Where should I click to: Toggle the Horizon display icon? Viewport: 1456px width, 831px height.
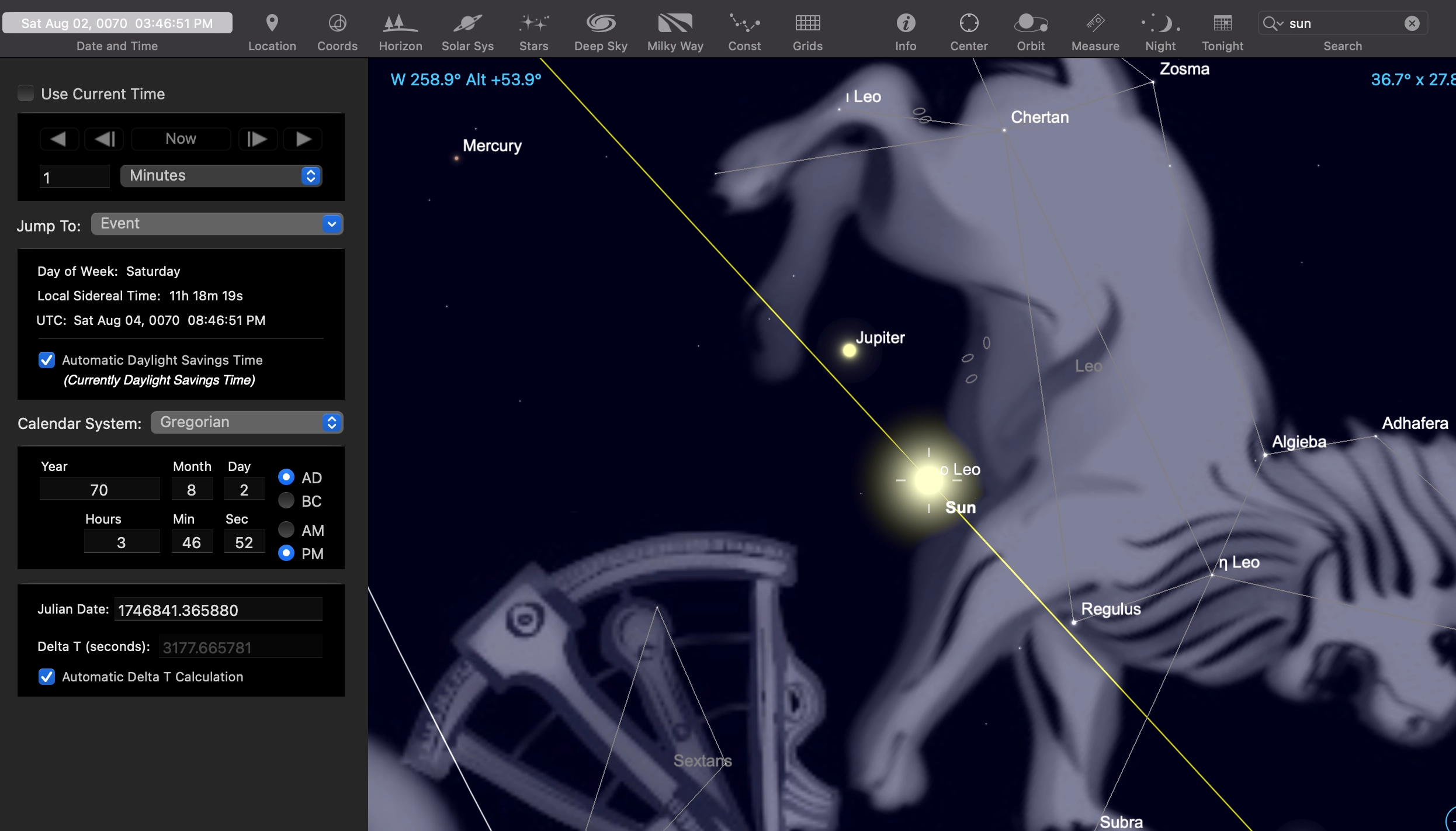point(400,23)
